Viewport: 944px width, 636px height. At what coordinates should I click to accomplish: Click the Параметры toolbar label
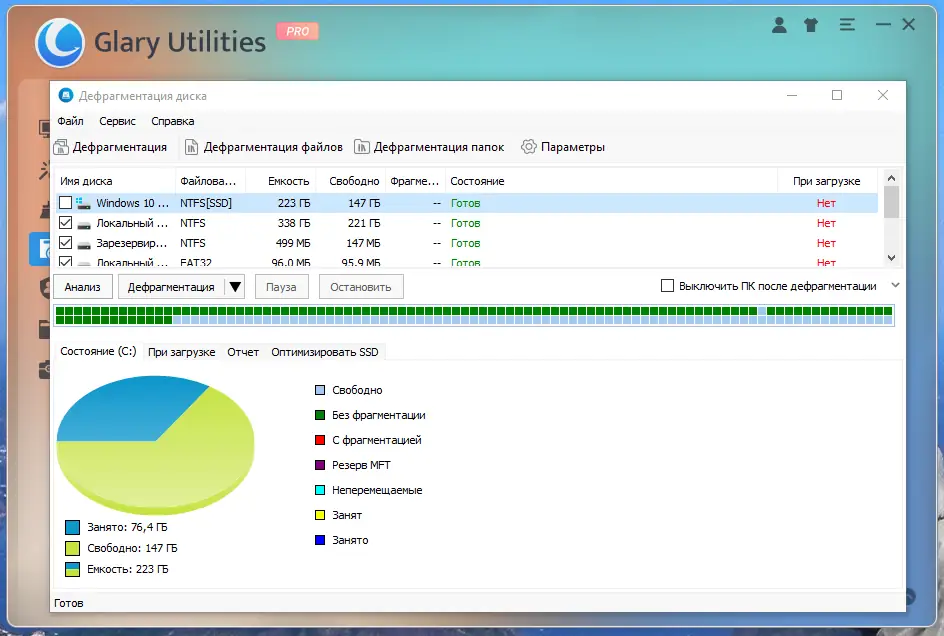click(x=573, y=147)
